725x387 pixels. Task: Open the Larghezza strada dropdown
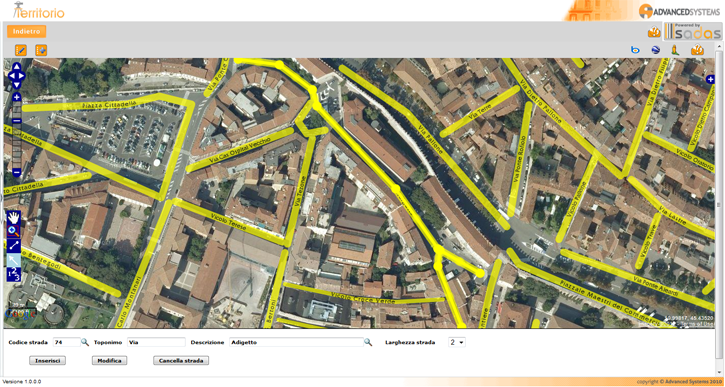coord(457,343)
